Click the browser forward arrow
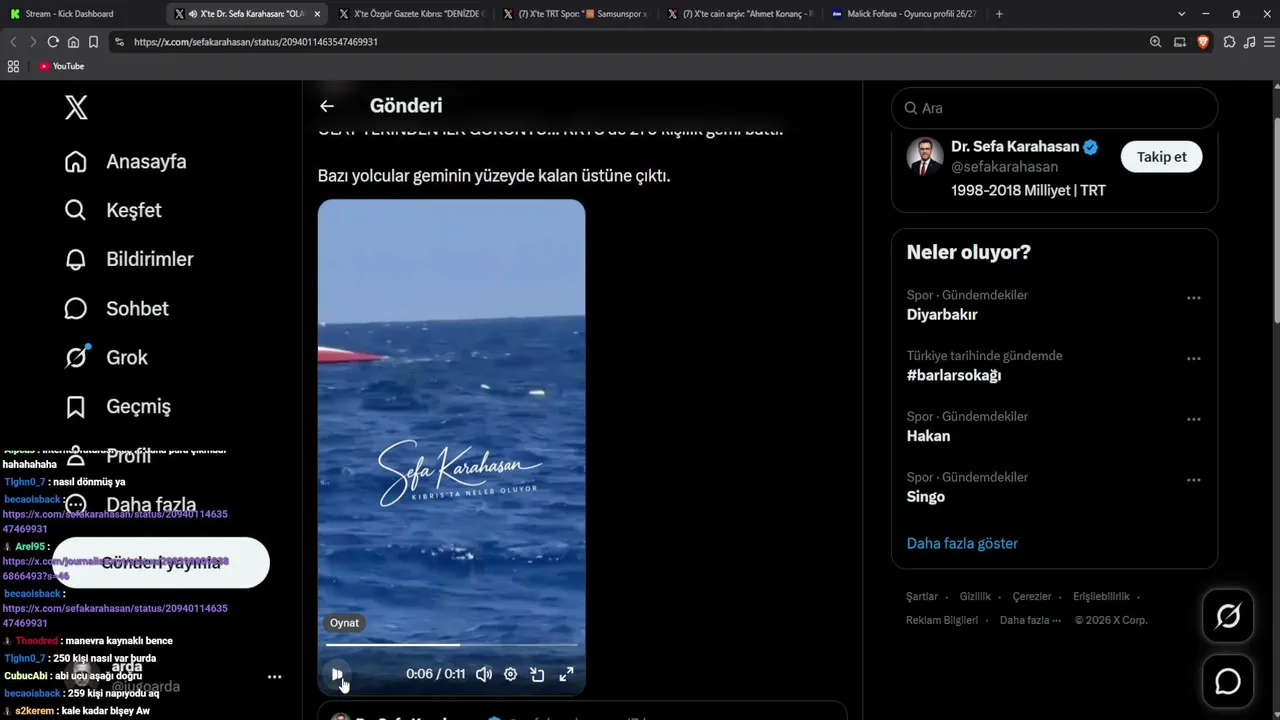This screenshot has height=720, width=1280. [33, 42]
